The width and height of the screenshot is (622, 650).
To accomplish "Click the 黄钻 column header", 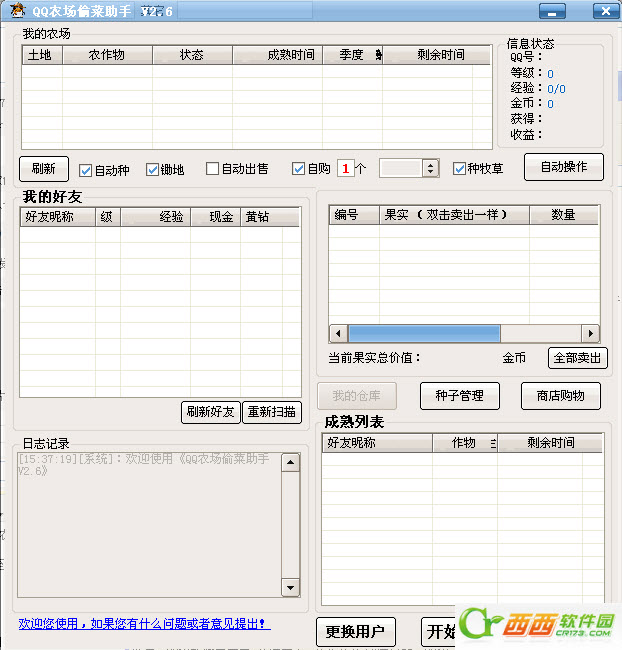I will tap(270, 217).
